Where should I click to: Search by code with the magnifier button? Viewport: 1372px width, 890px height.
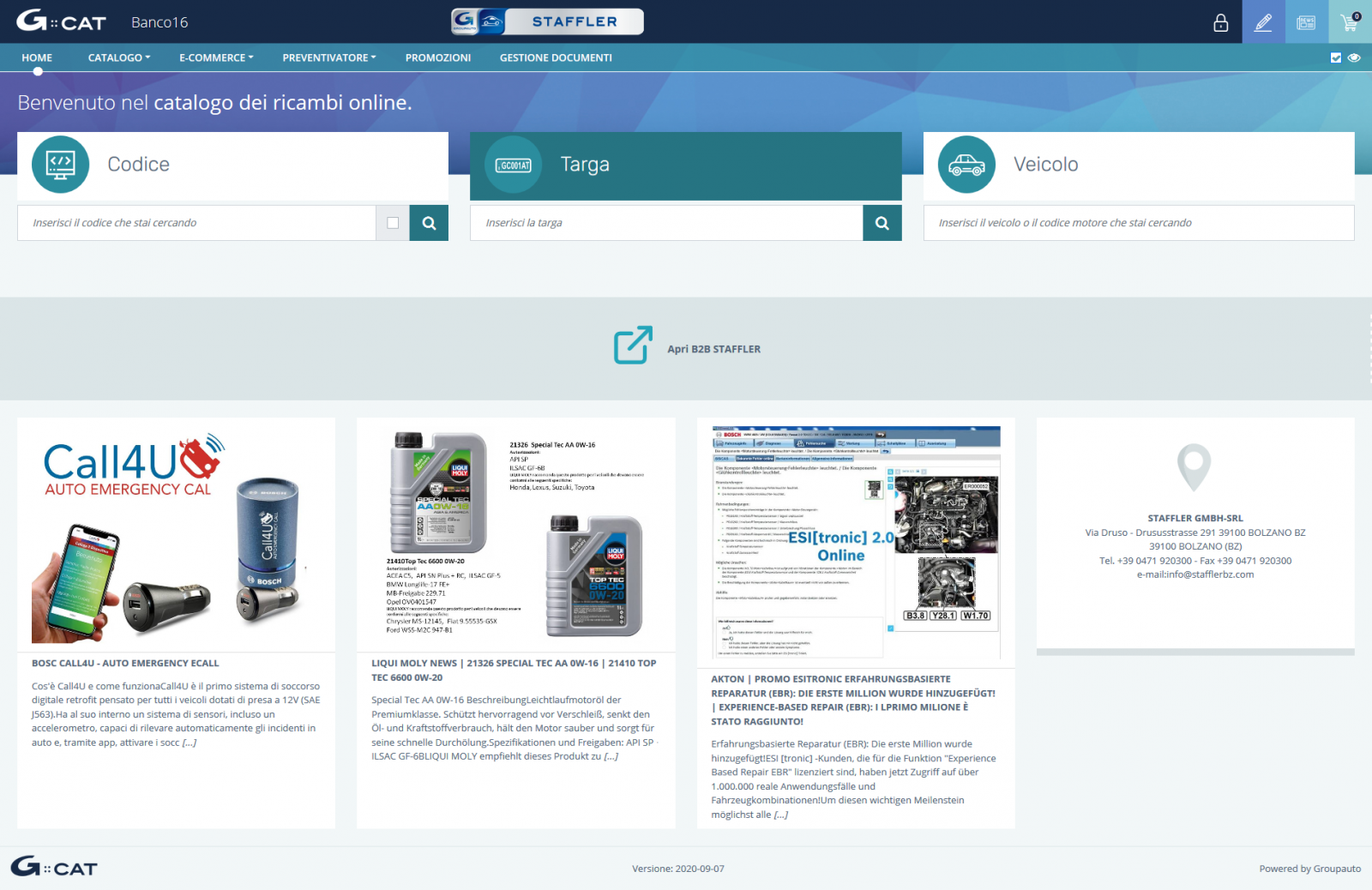tap(429, 223)
